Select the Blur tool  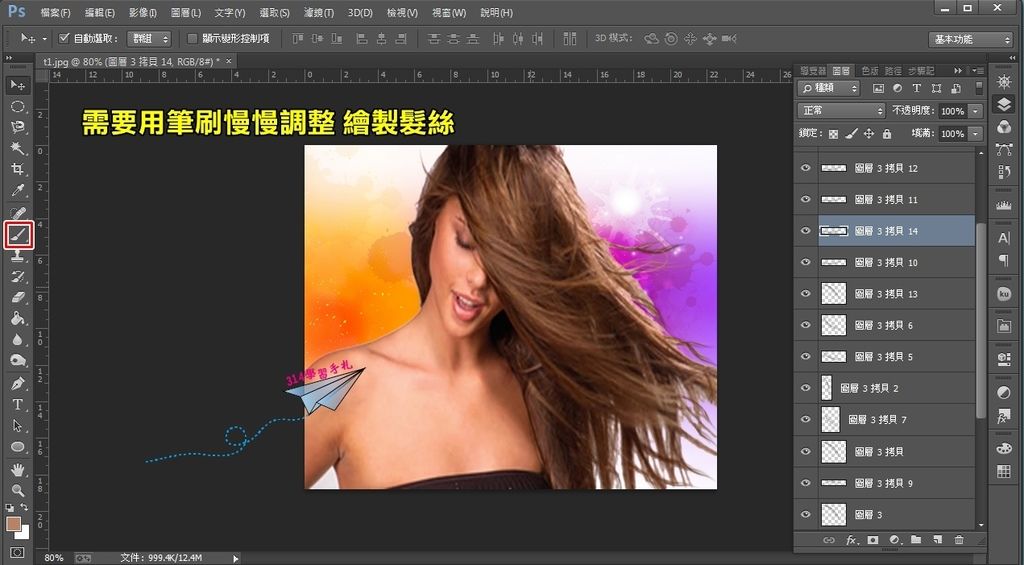click(18, 340)
